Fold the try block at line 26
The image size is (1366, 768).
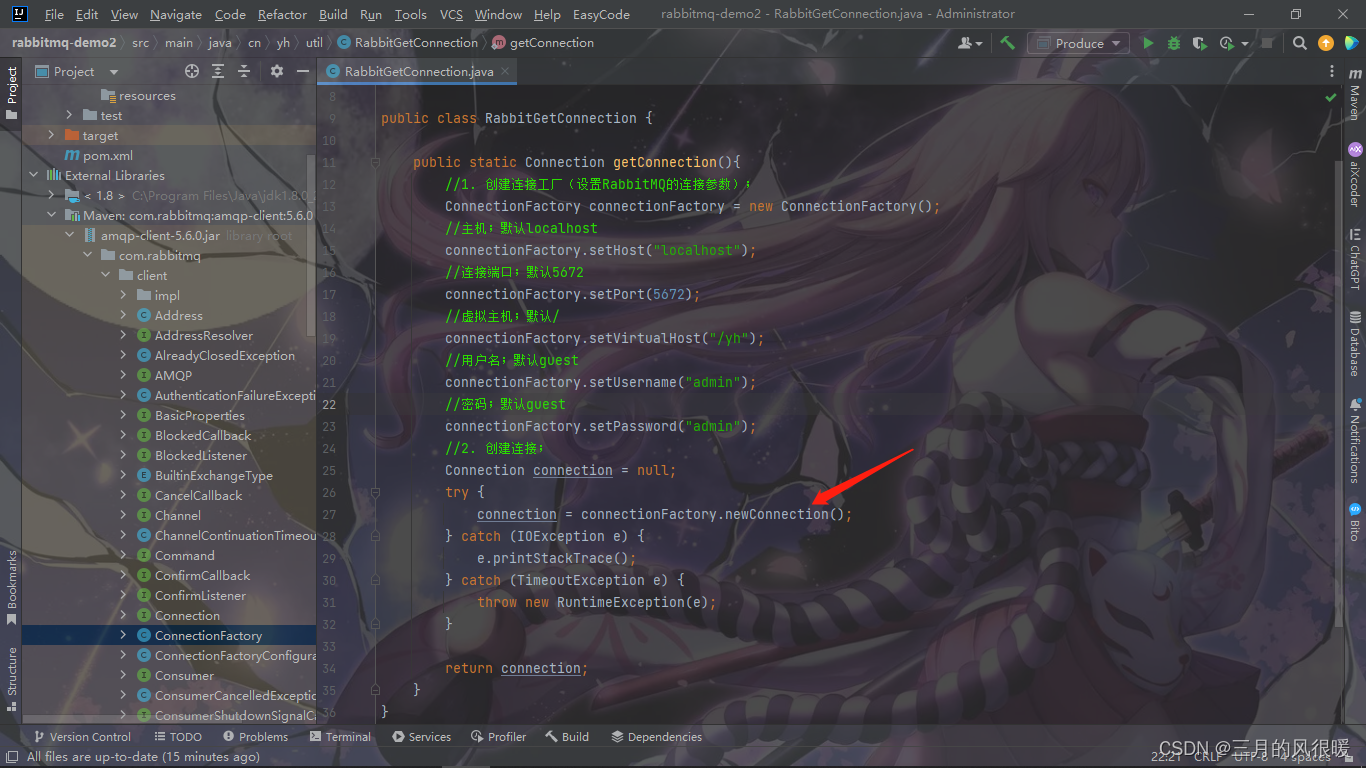click(375, 492)
